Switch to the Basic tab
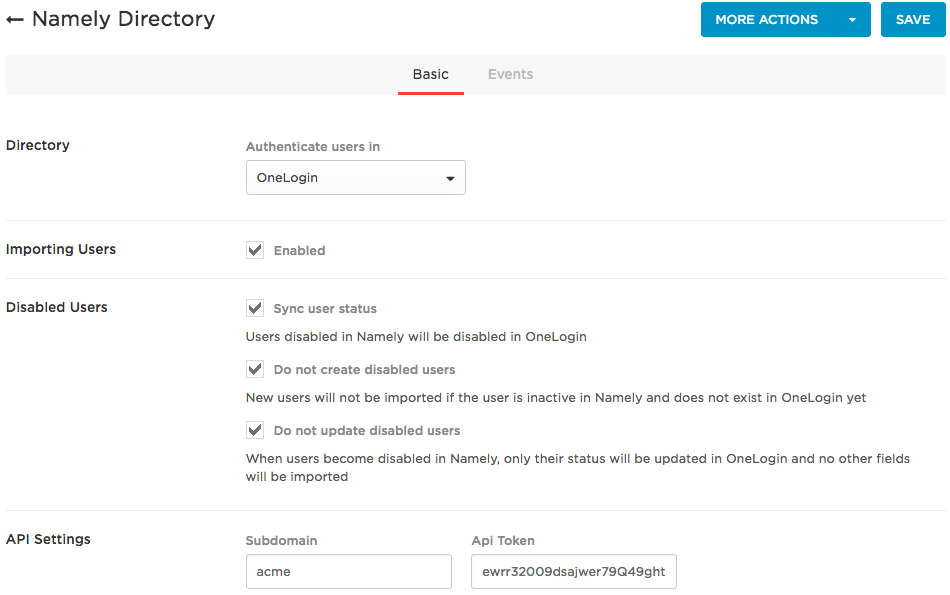950x595 pixels. (x=431, y=74)
